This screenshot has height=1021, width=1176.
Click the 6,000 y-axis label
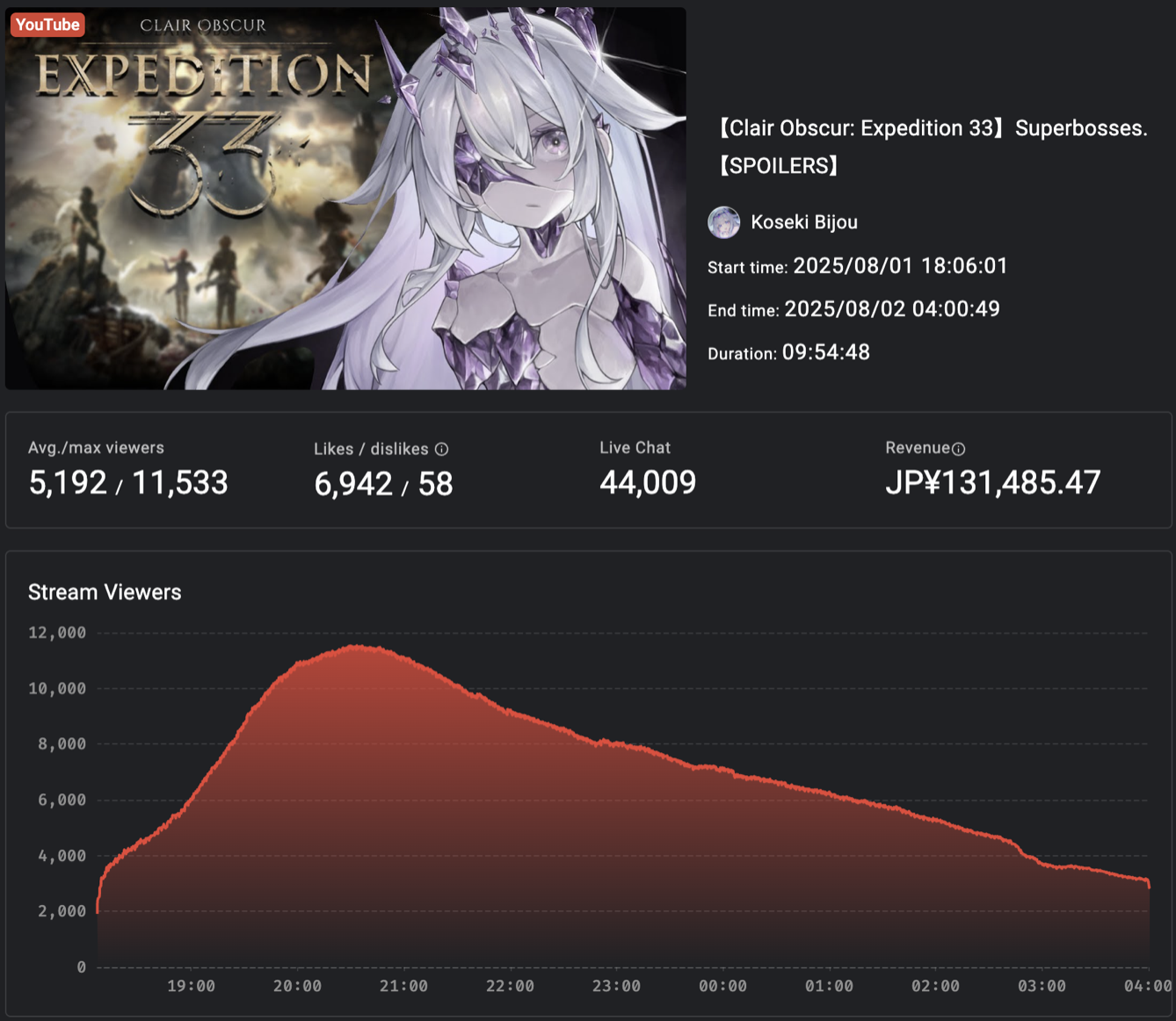tap(62, 800)
